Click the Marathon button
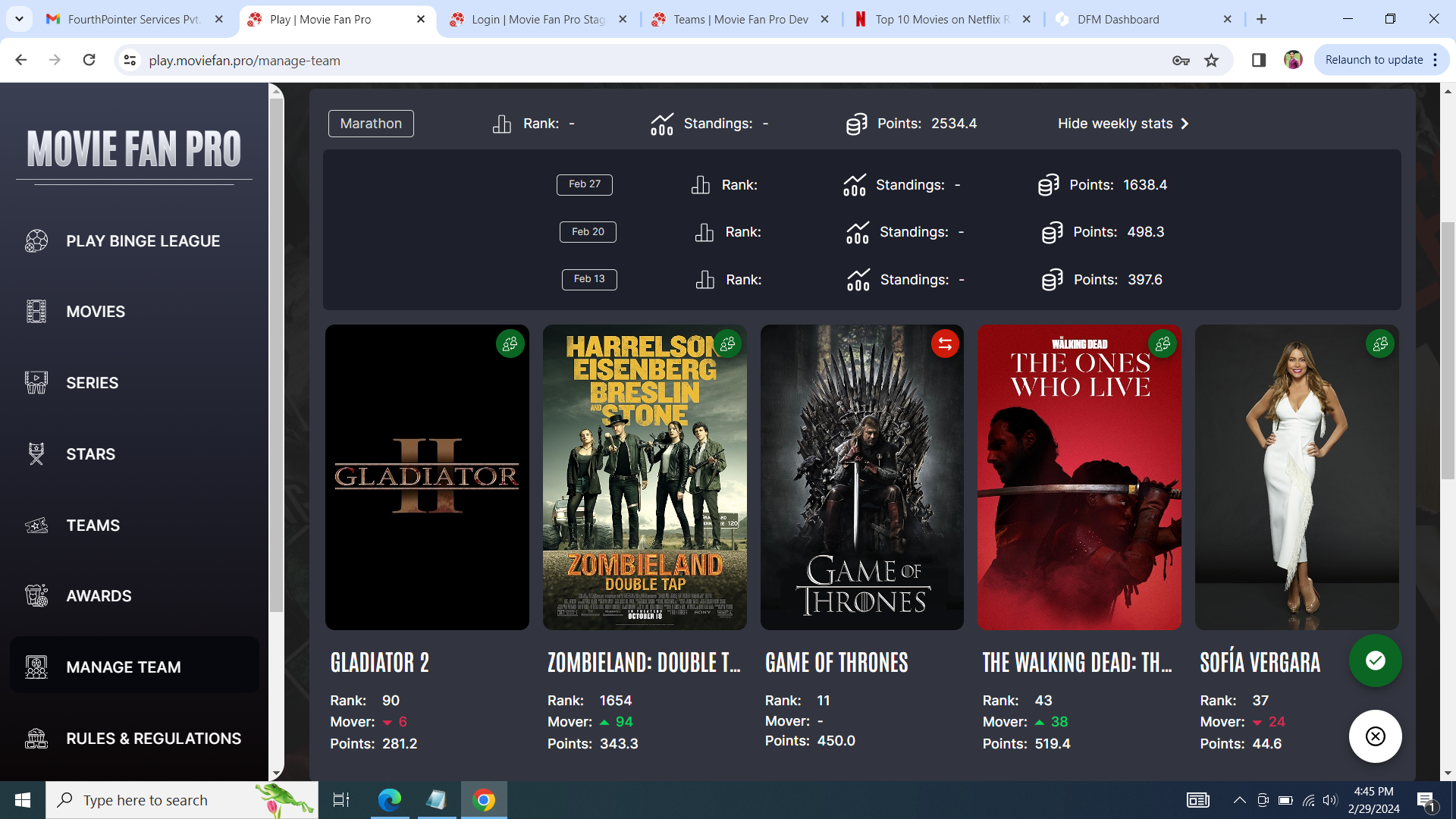This screenshot has height=819, width=1456. click(x=371, y=124)
